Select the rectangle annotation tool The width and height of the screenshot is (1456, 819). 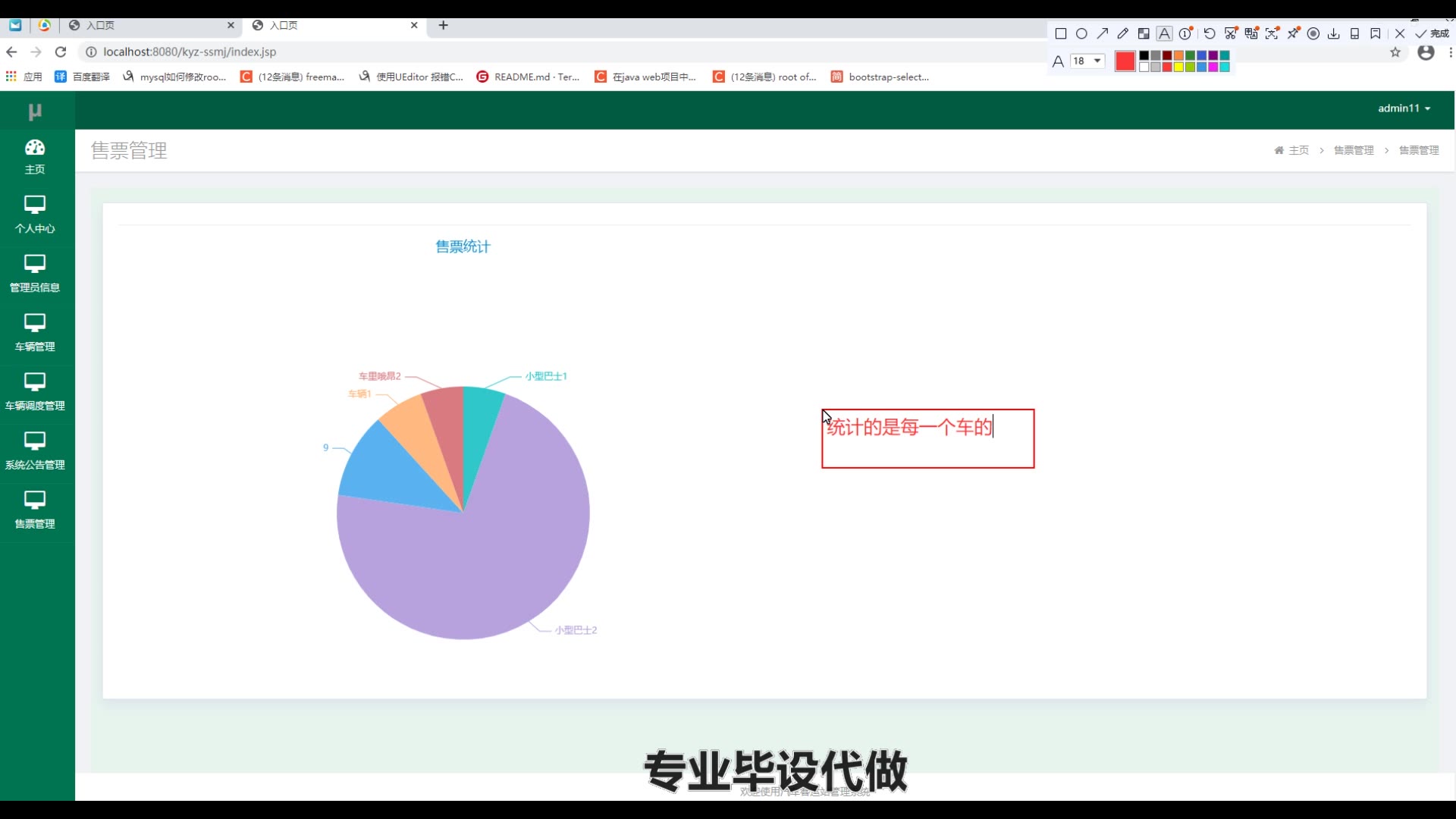(x=1061, y=33)
